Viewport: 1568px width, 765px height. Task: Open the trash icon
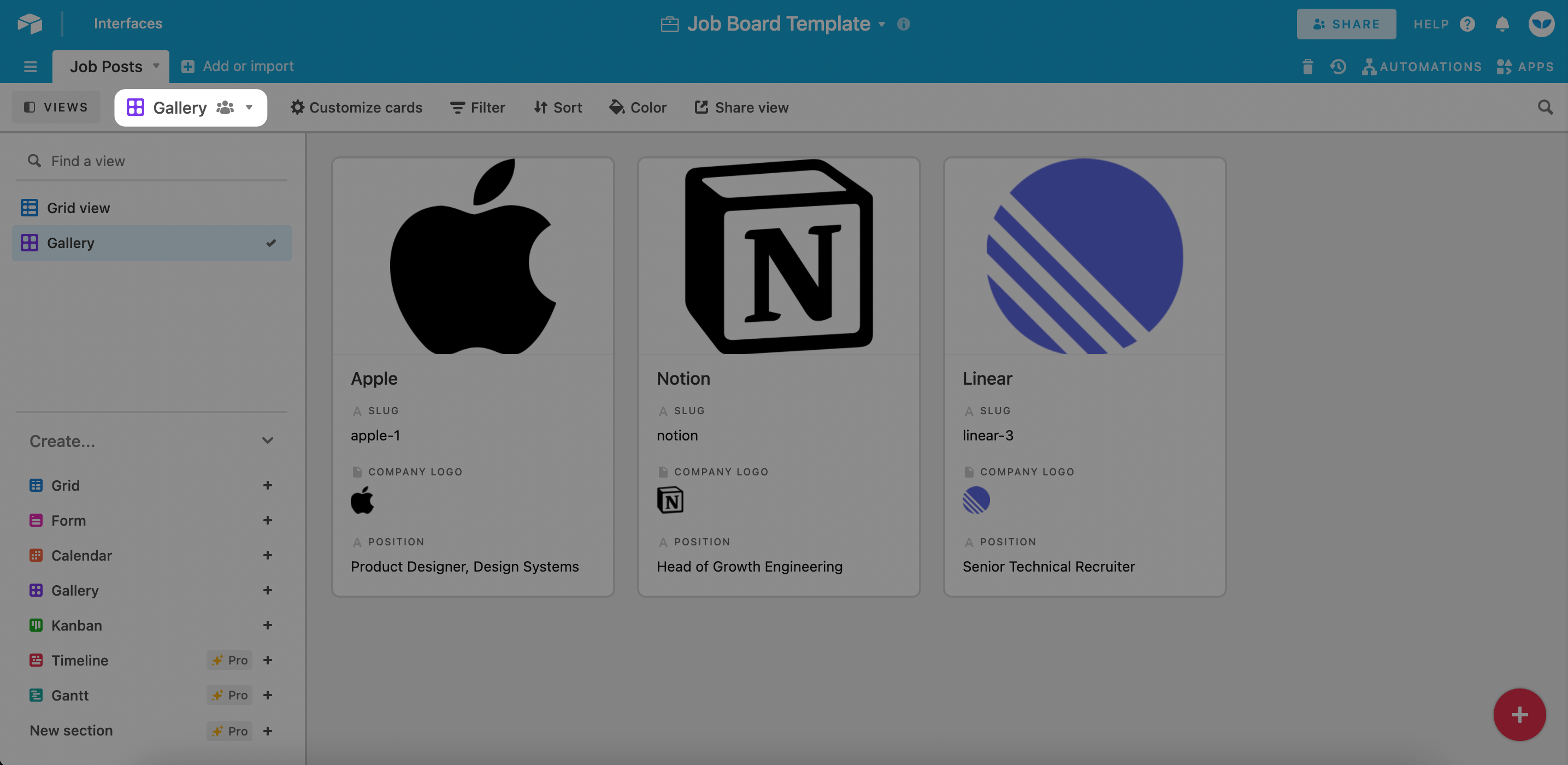1307,66
